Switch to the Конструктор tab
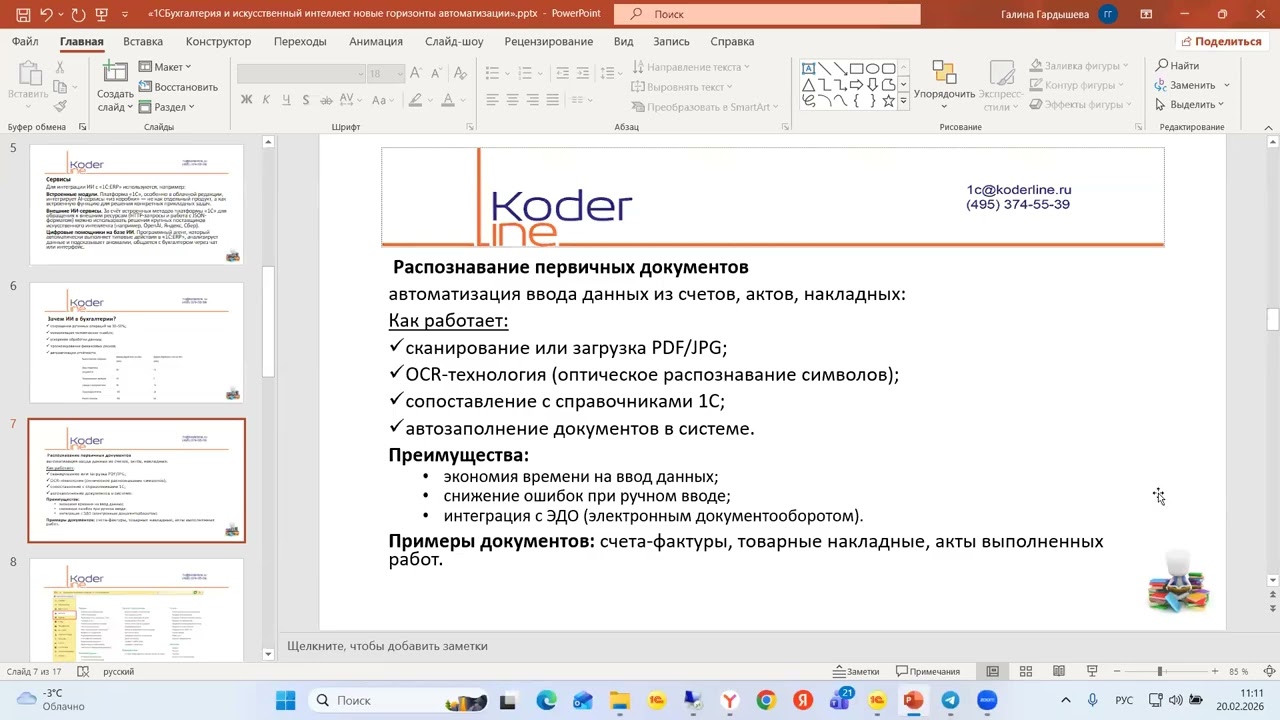Image resolution: width=1280 pixels, height=720 pixels. coord(218,41)
